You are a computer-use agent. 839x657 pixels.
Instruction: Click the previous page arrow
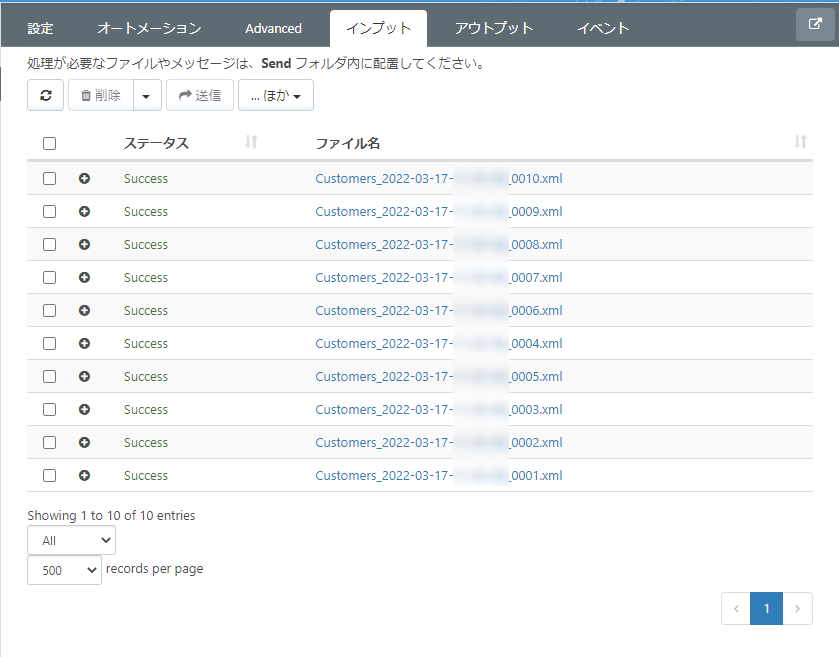coord(736,608)
